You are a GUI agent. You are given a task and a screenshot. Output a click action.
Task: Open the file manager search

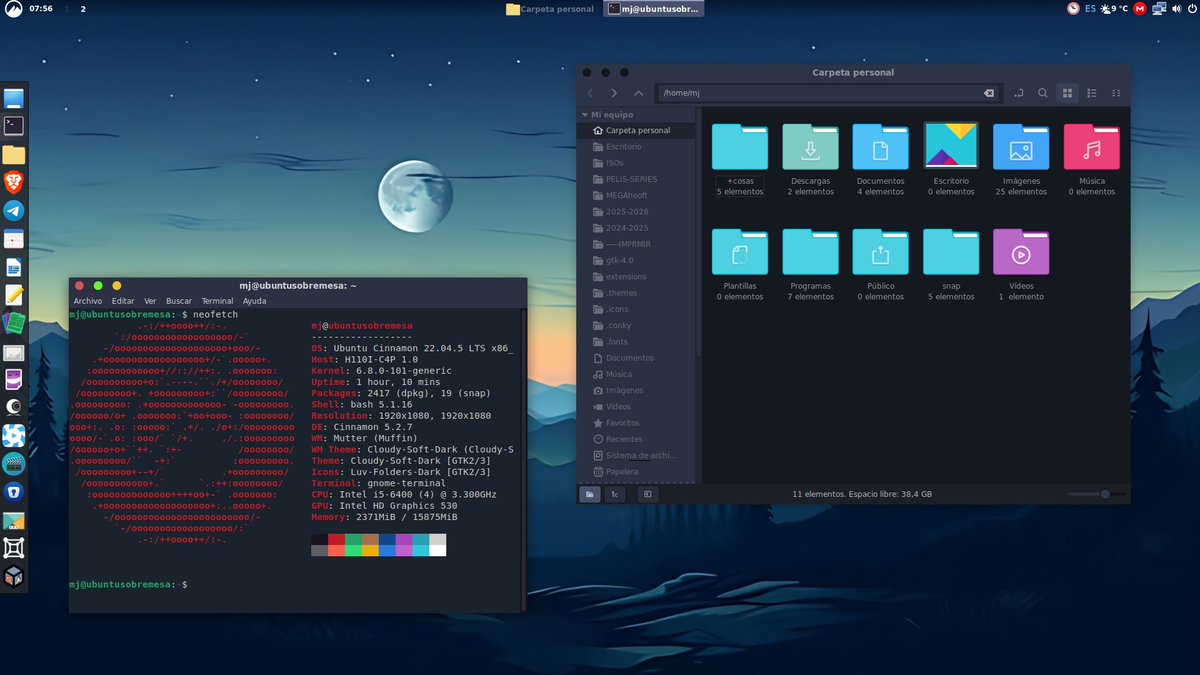tap(1043, 93)
